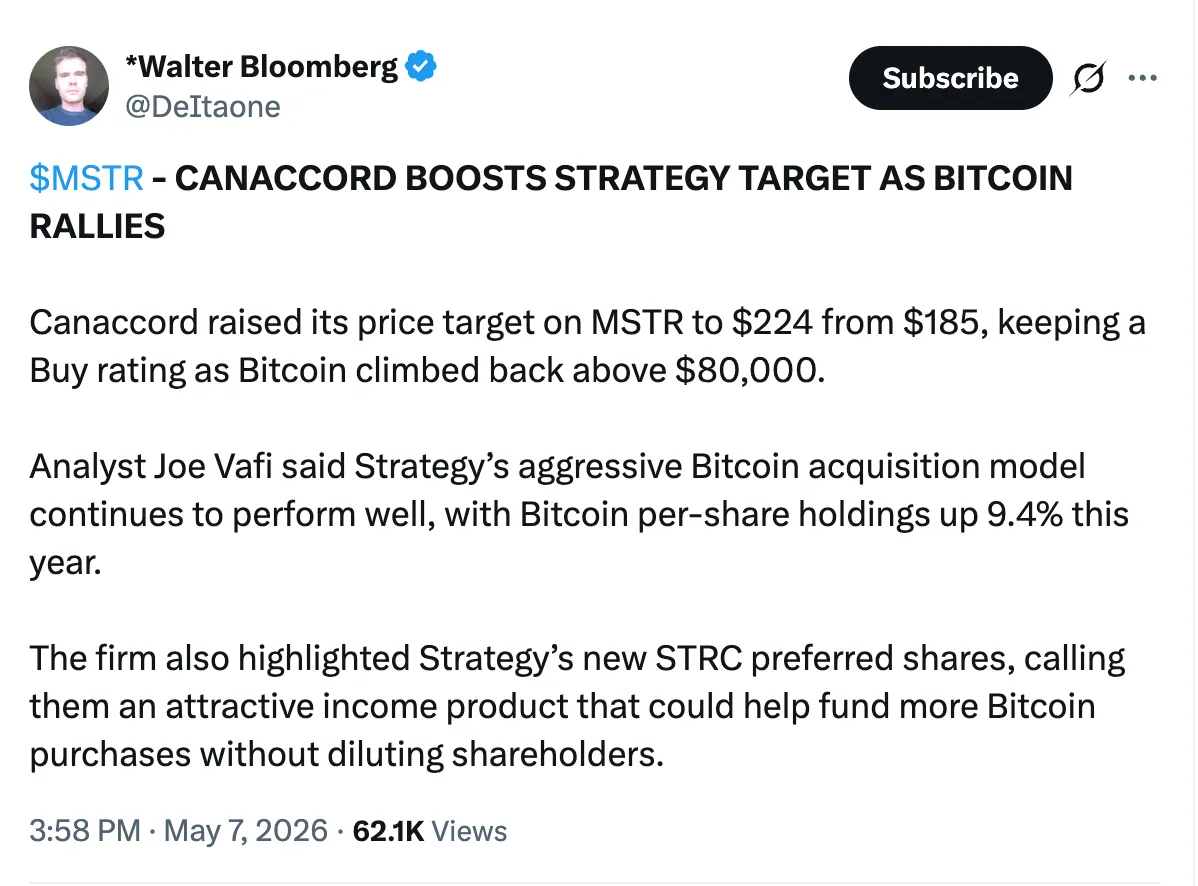
Task: Visit the *Walter Bloomberg display name
Action: pos(261,66)
